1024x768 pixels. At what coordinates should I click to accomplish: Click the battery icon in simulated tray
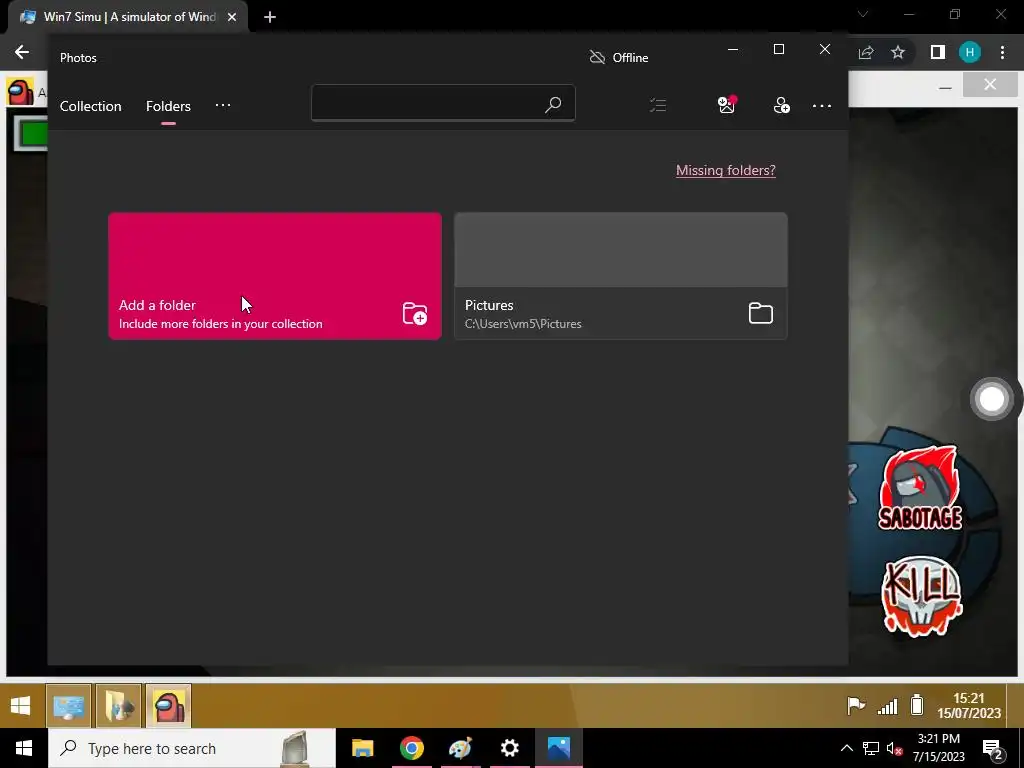pyautogui.click(x=917, y=705)
